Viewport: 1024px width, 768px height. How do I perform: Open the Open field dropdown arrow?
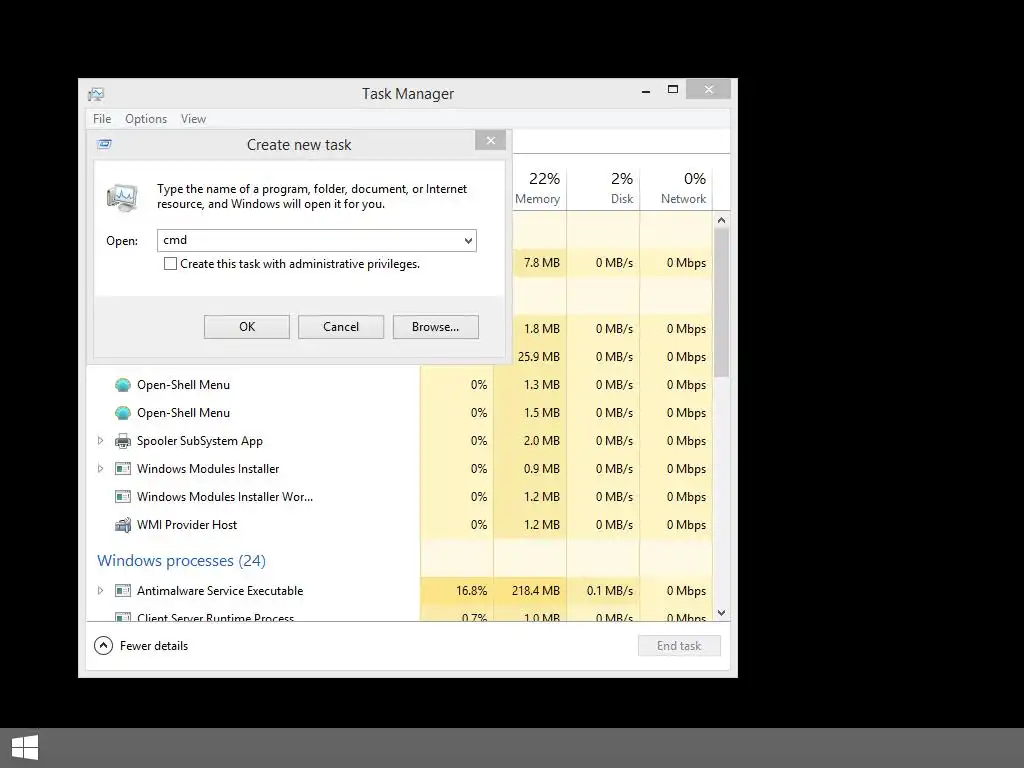[468, 240]
